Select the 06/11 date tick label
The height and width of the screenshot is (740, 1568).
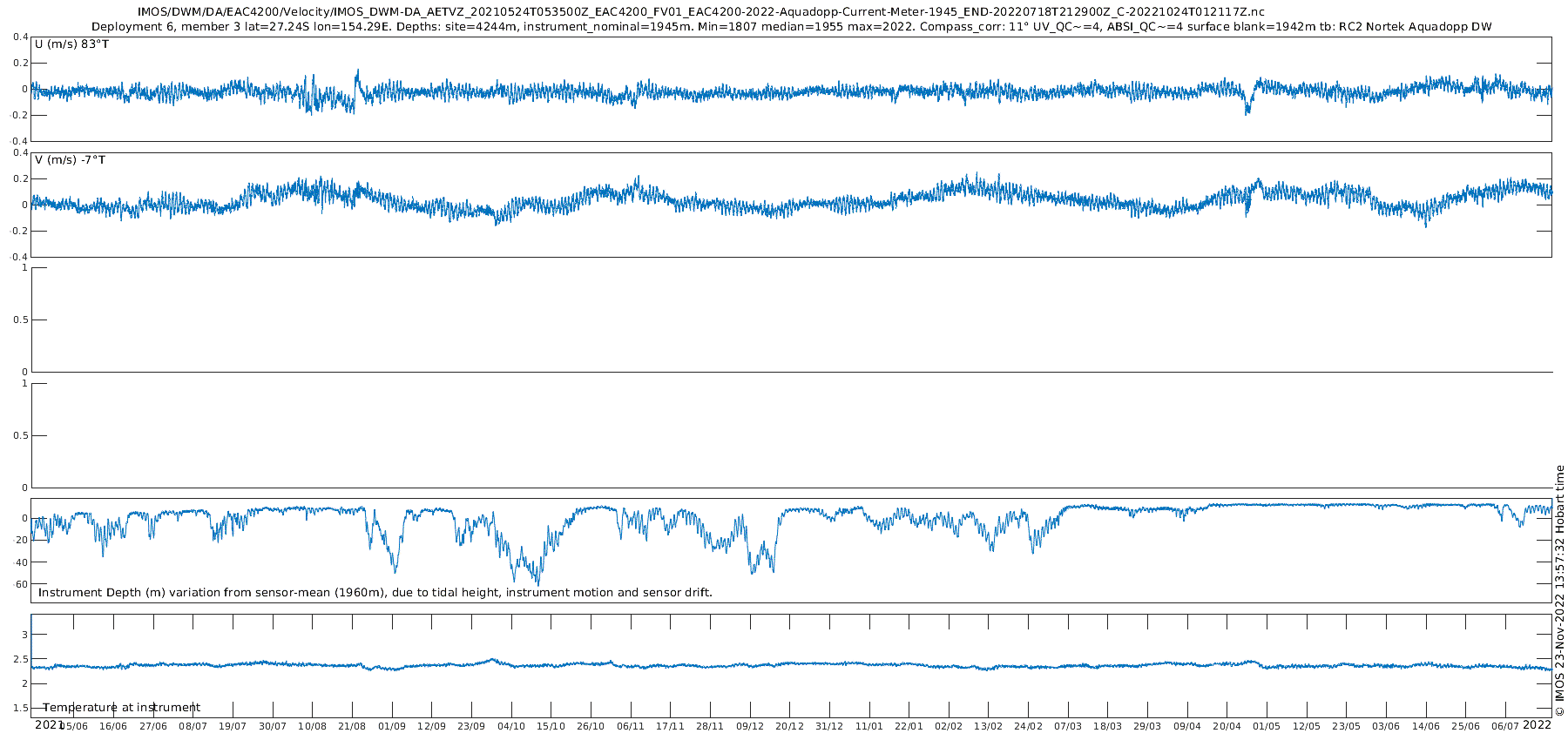click(631, 726)
